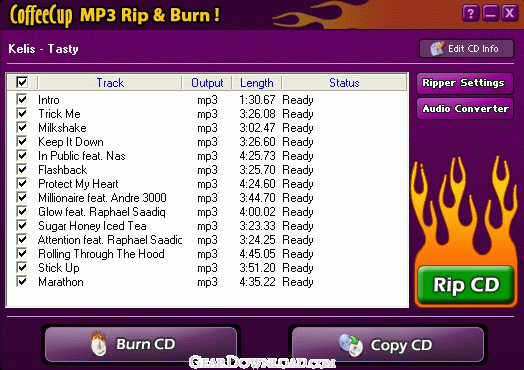This screenshot has height=370, width=524.
Task: Uncheck the Millionaire feat. Andre 3000 checkbox
Action: coord(22,197)
